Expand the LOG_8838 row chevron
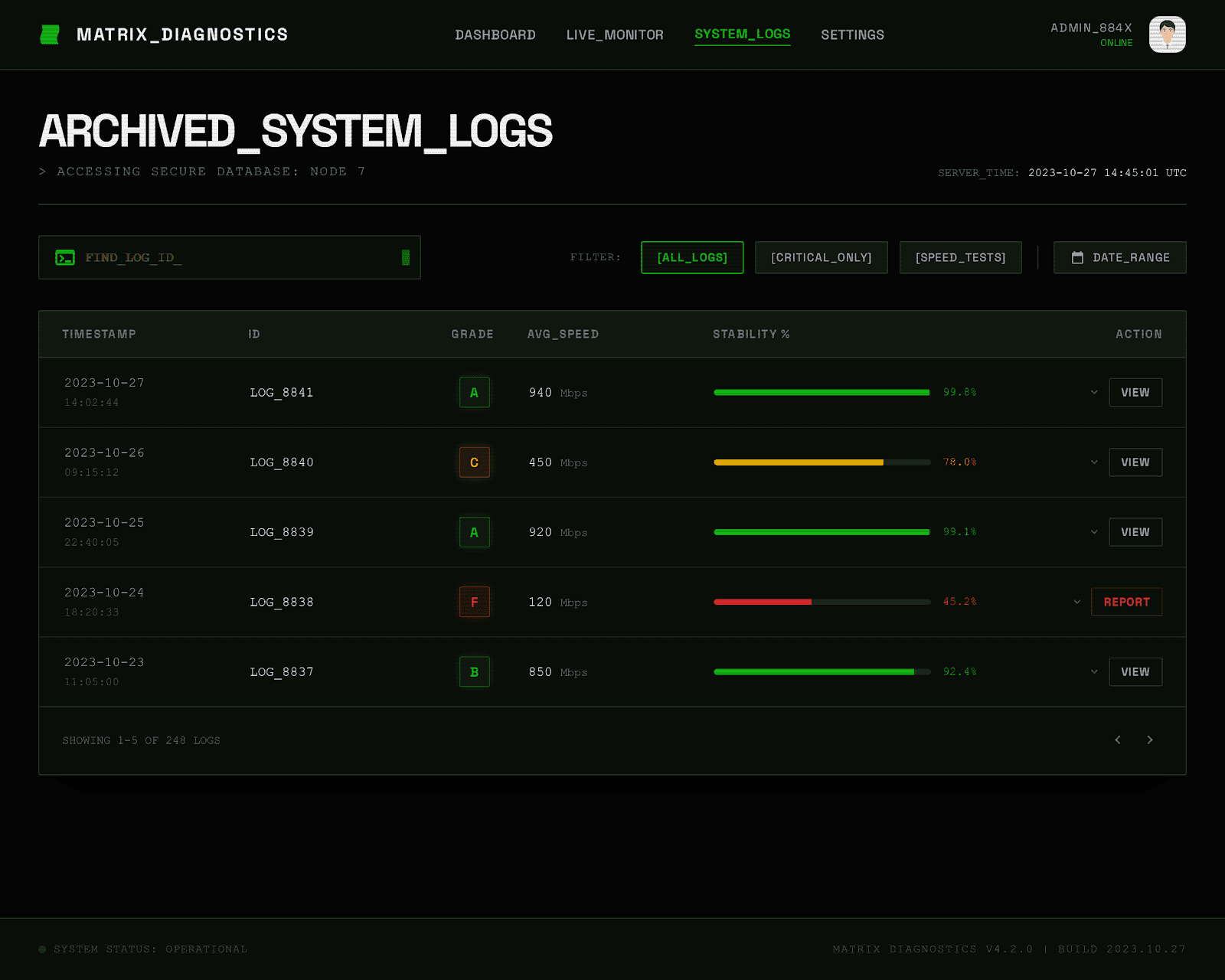The height and width of the screenshot is (980, 1225). point(1076,602)
